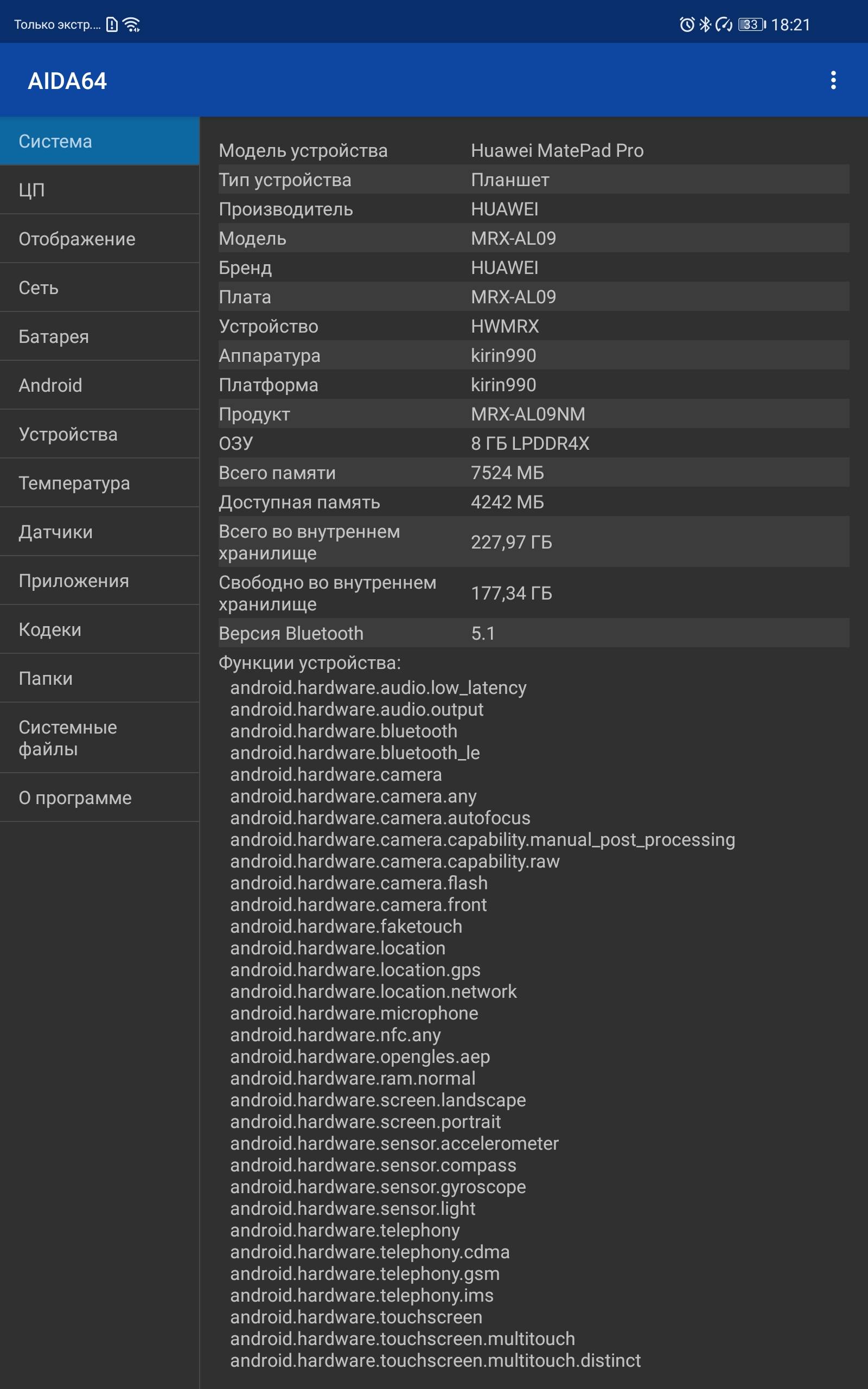Show the Температура section
The image size is (868, 1389).
(100, 483)
